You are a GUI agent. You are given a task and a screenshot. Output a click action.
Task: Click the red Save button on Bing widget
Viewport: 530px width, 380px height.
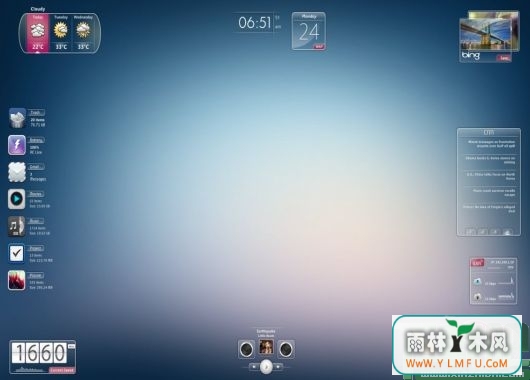tap(504, 58)
